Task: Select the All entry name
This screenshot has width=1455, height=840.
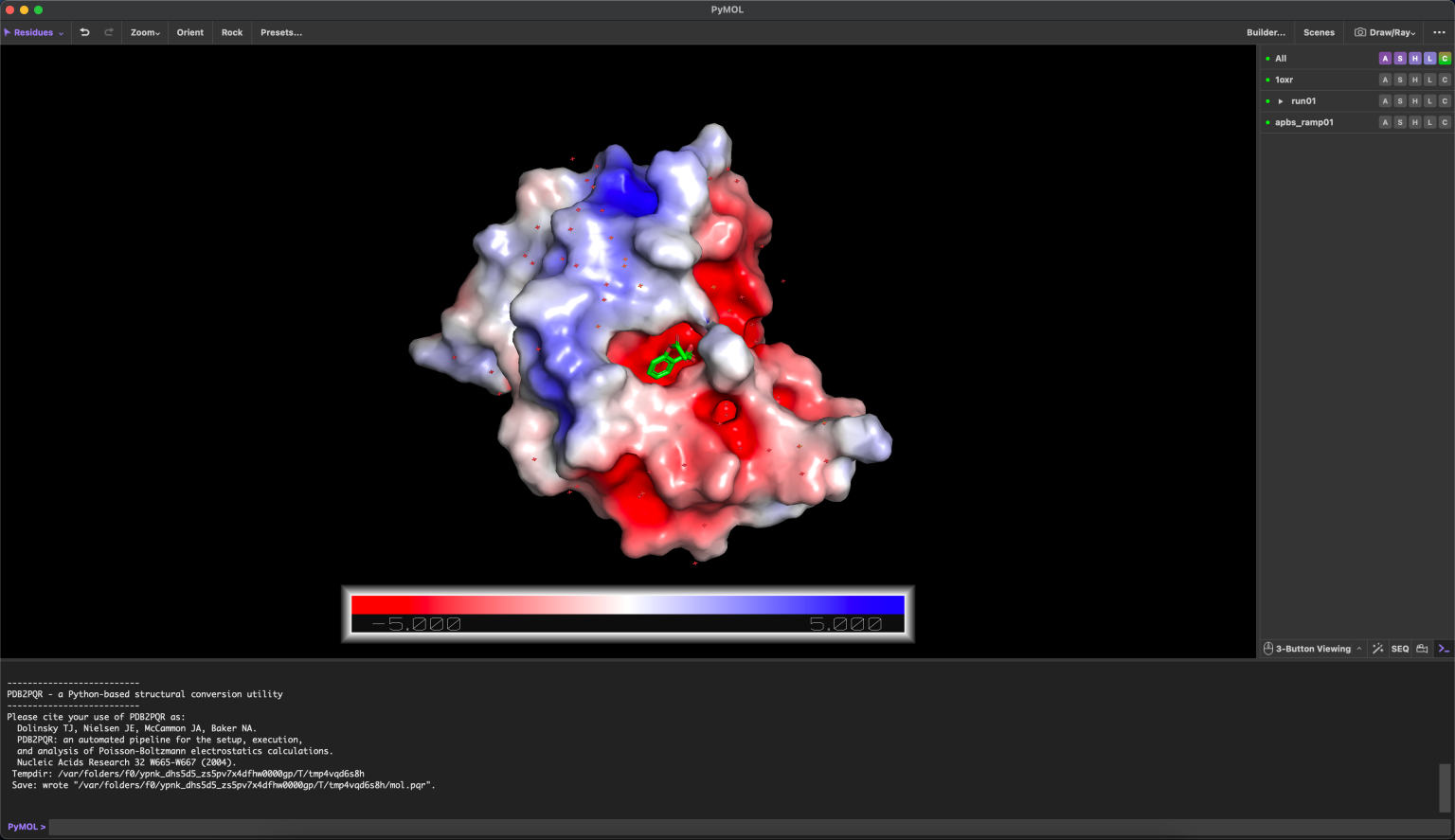Action: [1281, 59]
